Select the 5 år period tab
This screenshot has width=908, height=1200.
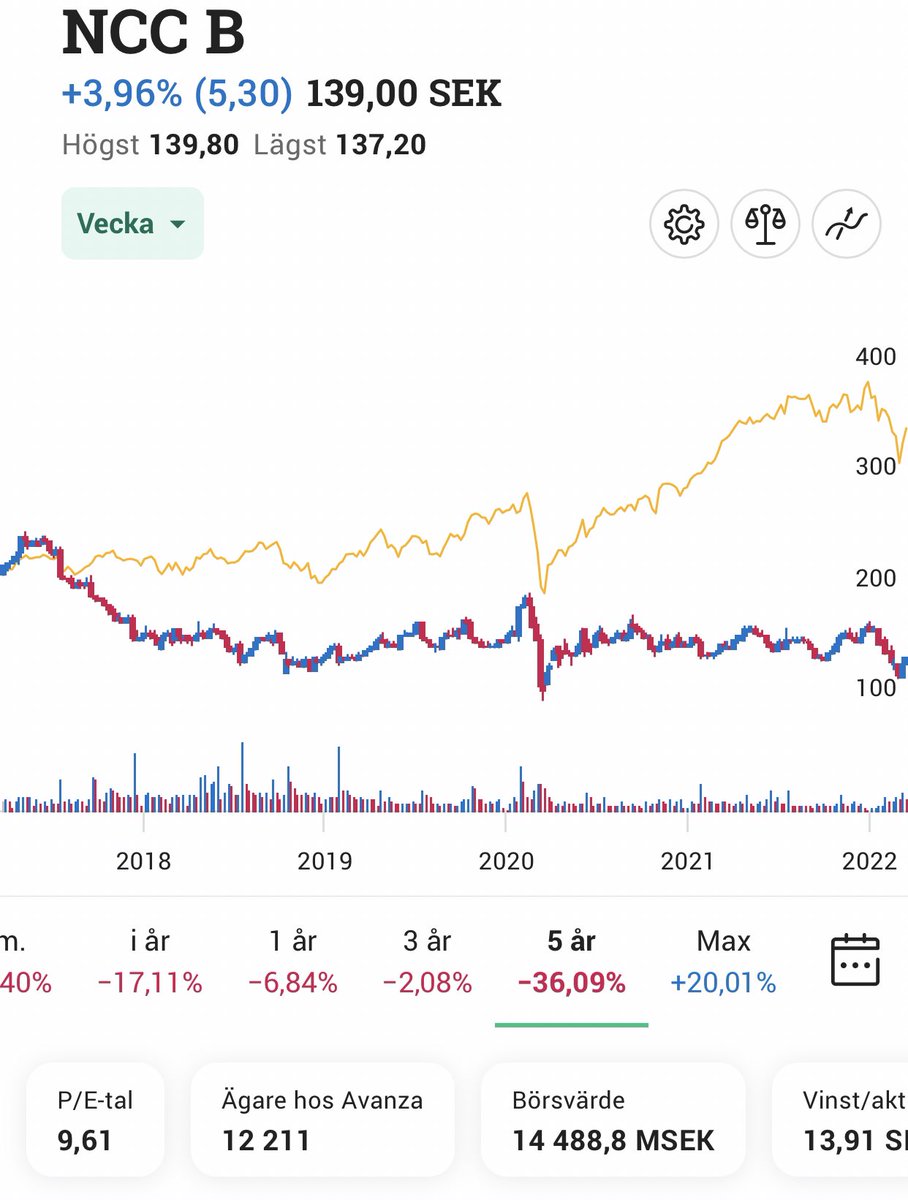(x=572, y=961)
